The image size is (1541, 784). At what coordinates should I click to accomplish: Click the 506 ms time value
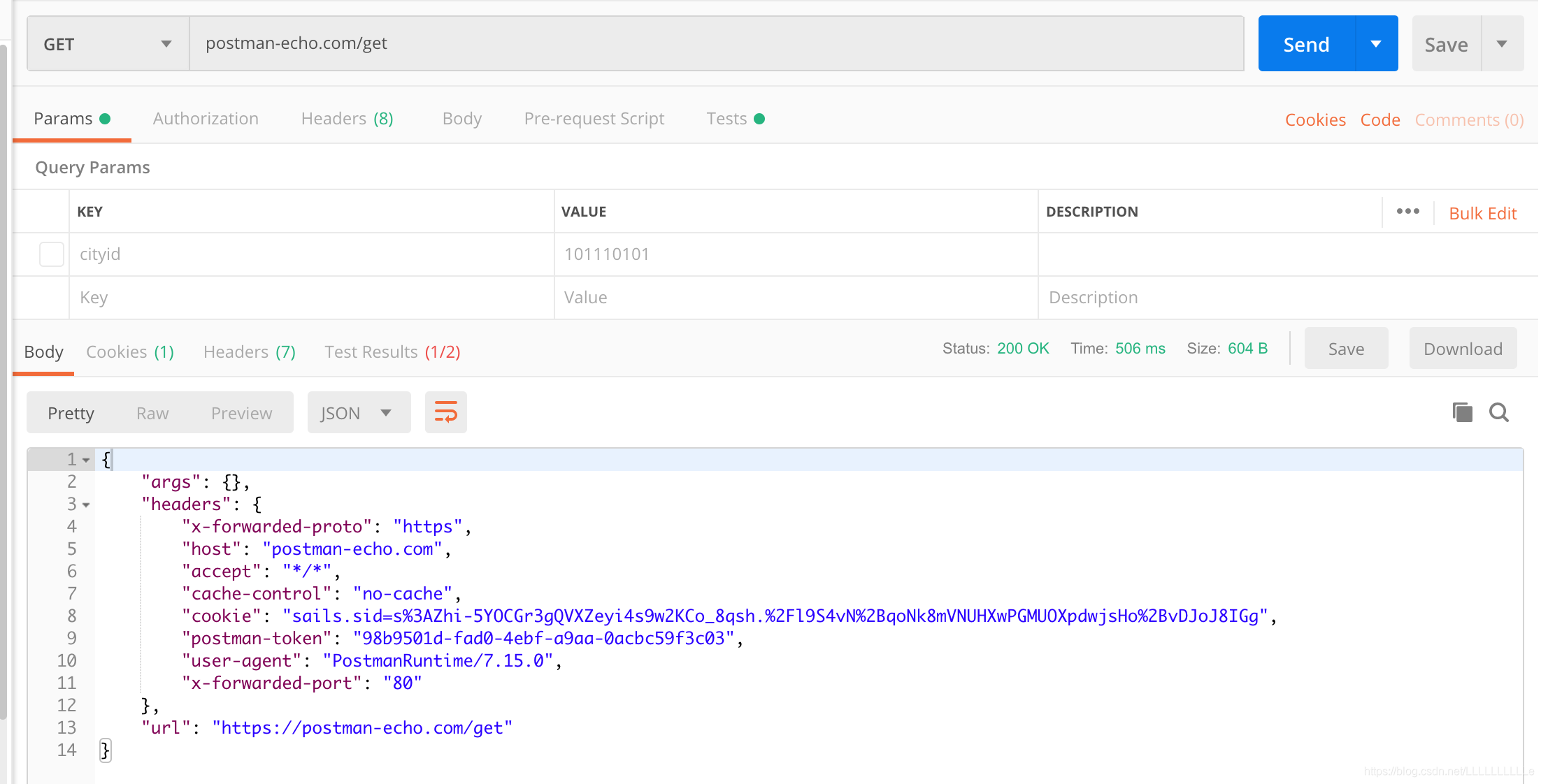[1140, 348]
